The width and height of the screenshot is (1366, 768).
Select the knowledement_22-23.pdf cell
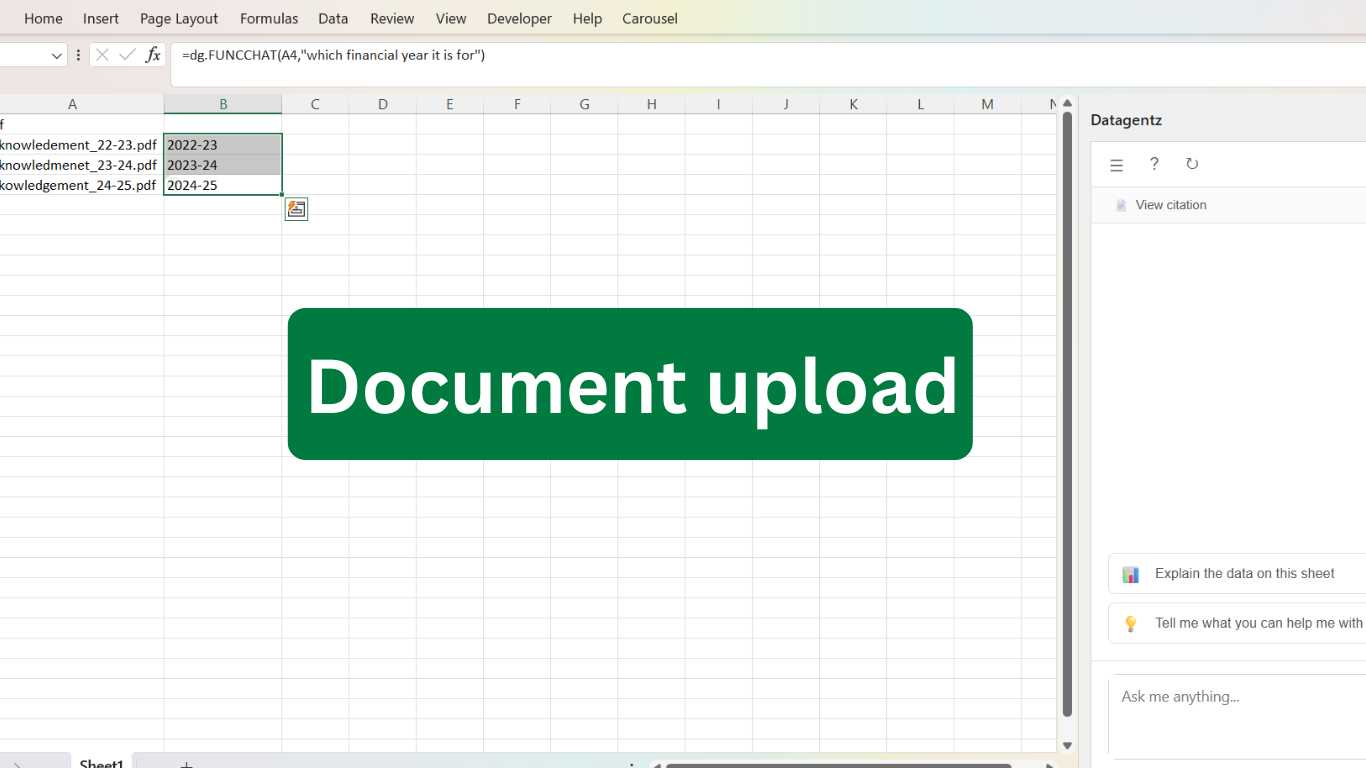(x=82, y=145)
